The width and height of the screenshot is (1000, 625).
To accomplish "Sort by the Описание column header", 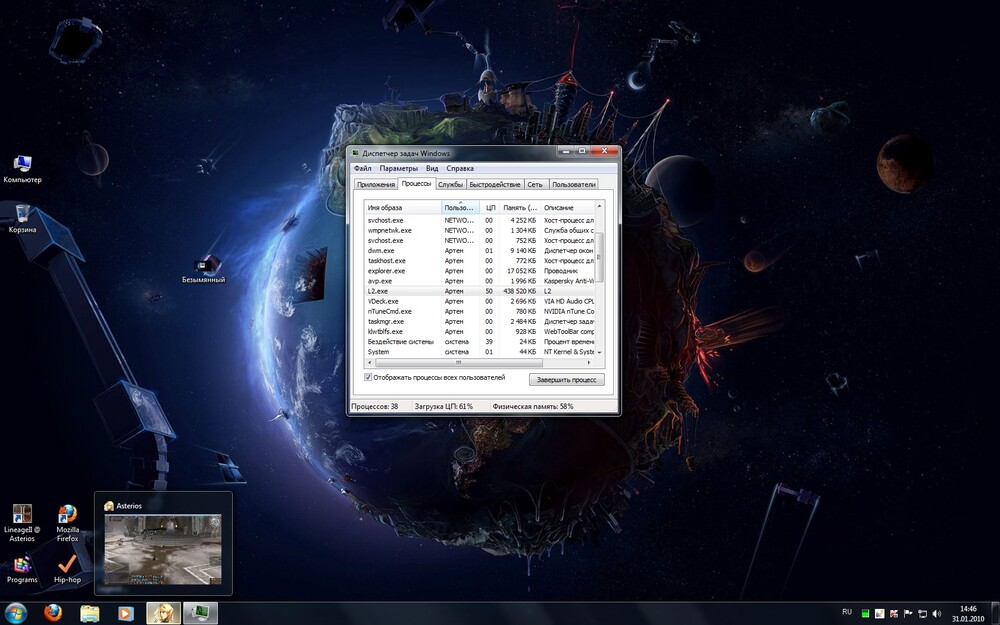I will 568,207.
